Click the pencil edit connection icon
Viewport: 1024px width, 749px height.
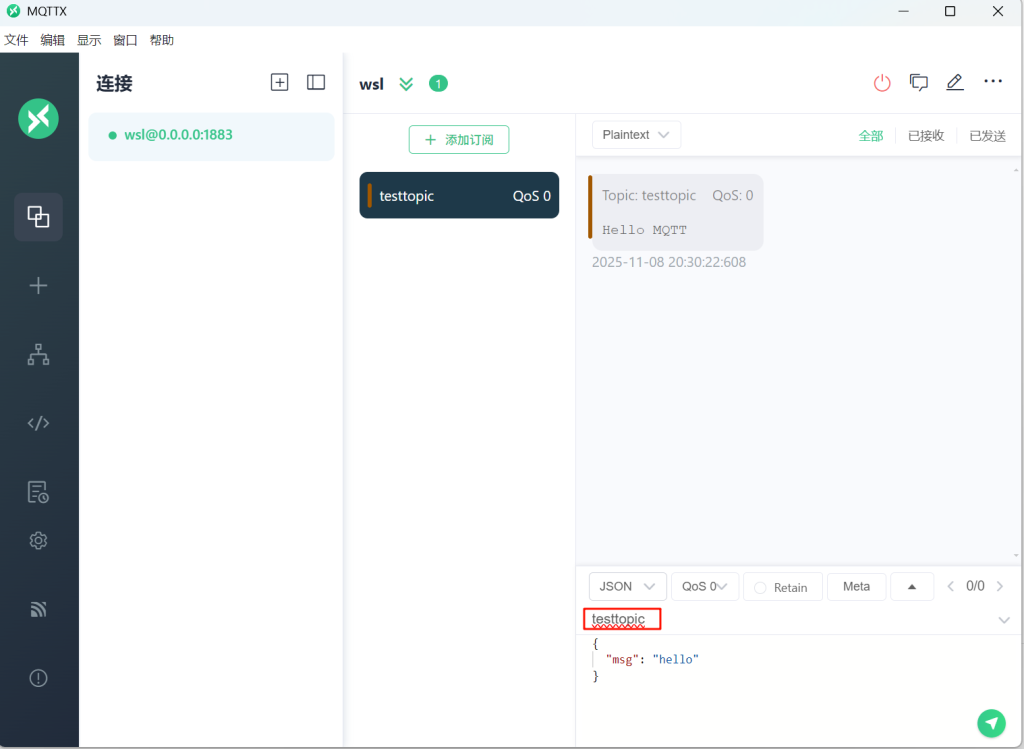(x=955, y=83)
